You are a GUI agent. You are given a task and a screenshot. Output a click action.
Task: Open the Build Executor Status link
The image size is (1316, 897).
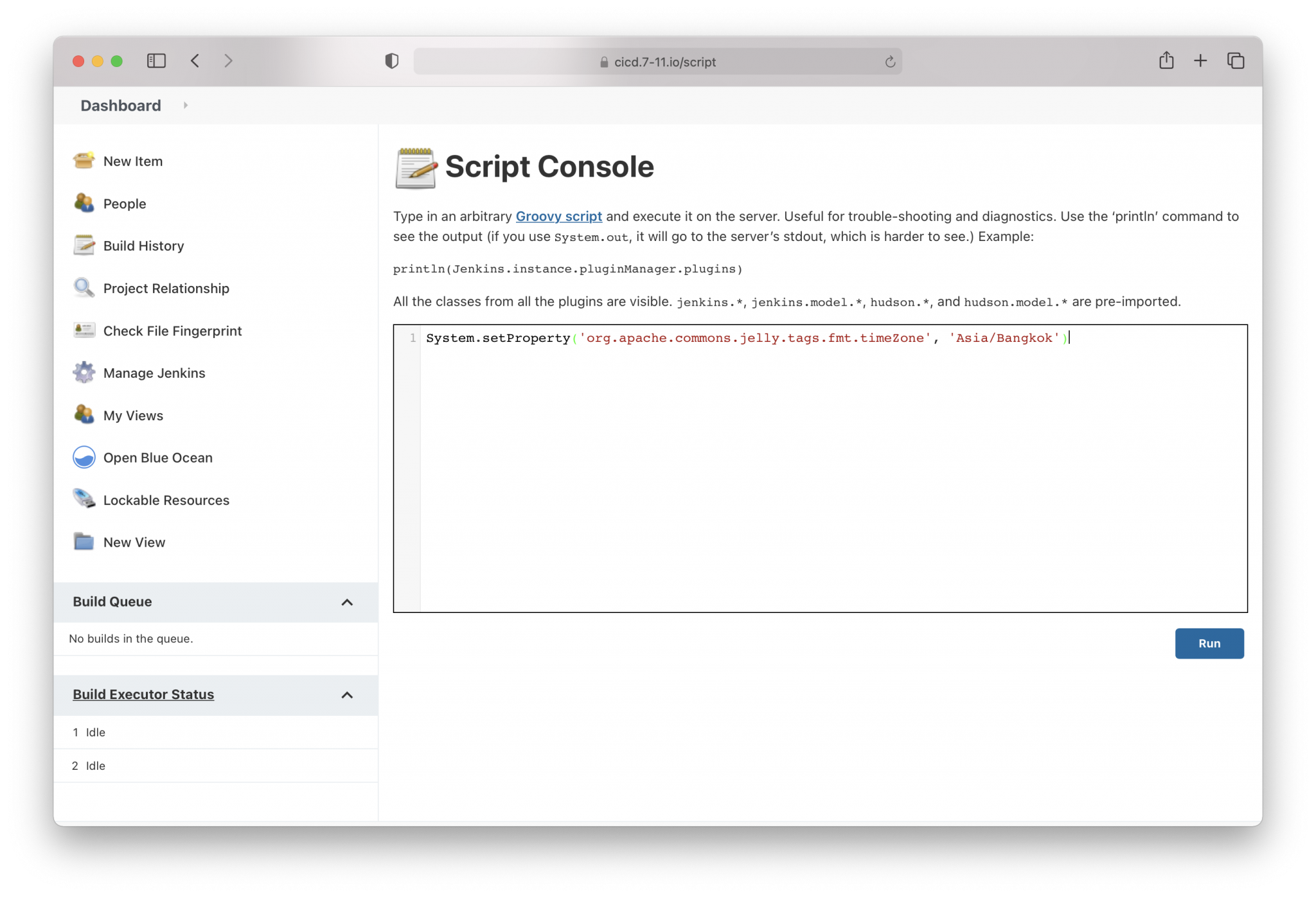pos(143,695)
